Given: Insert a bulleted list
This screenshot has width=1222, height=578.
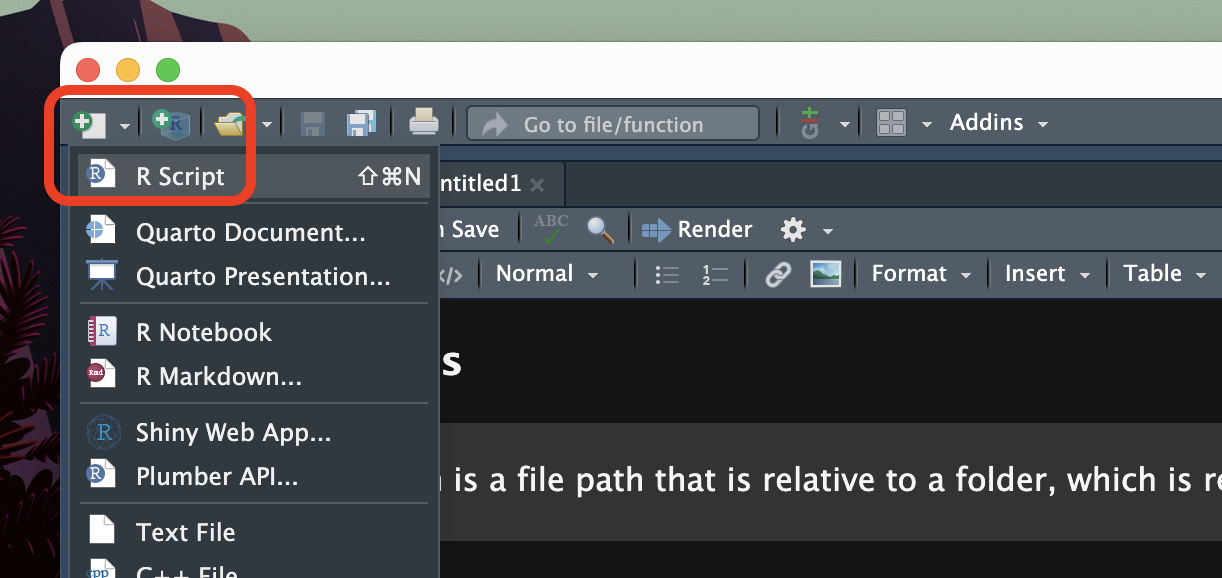Looking at the screenshot, I should tap(667, 274).
